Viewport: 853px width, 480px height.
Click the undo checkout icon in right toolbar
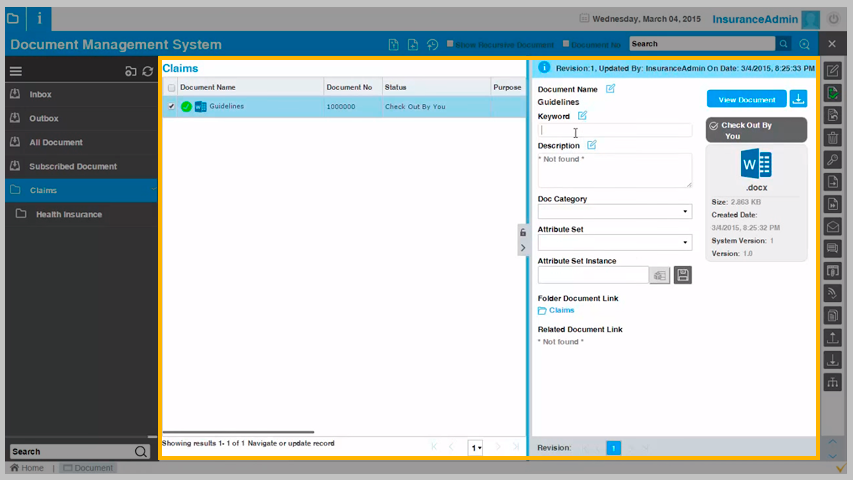point(833,115)
